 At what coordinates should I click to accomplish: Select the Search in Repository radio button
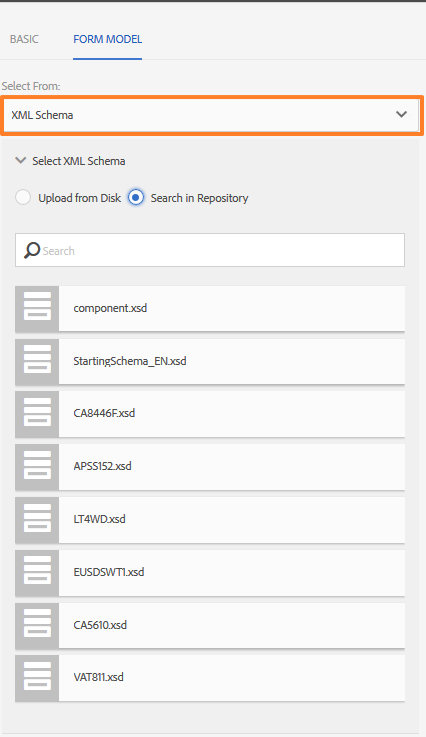(x=136, y=198)
